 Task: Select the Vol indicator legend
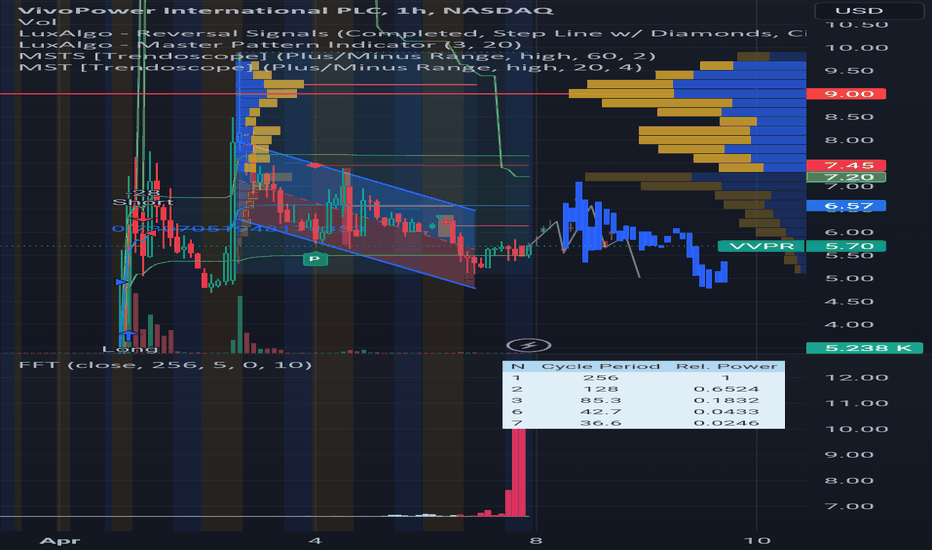click(37, 23)
